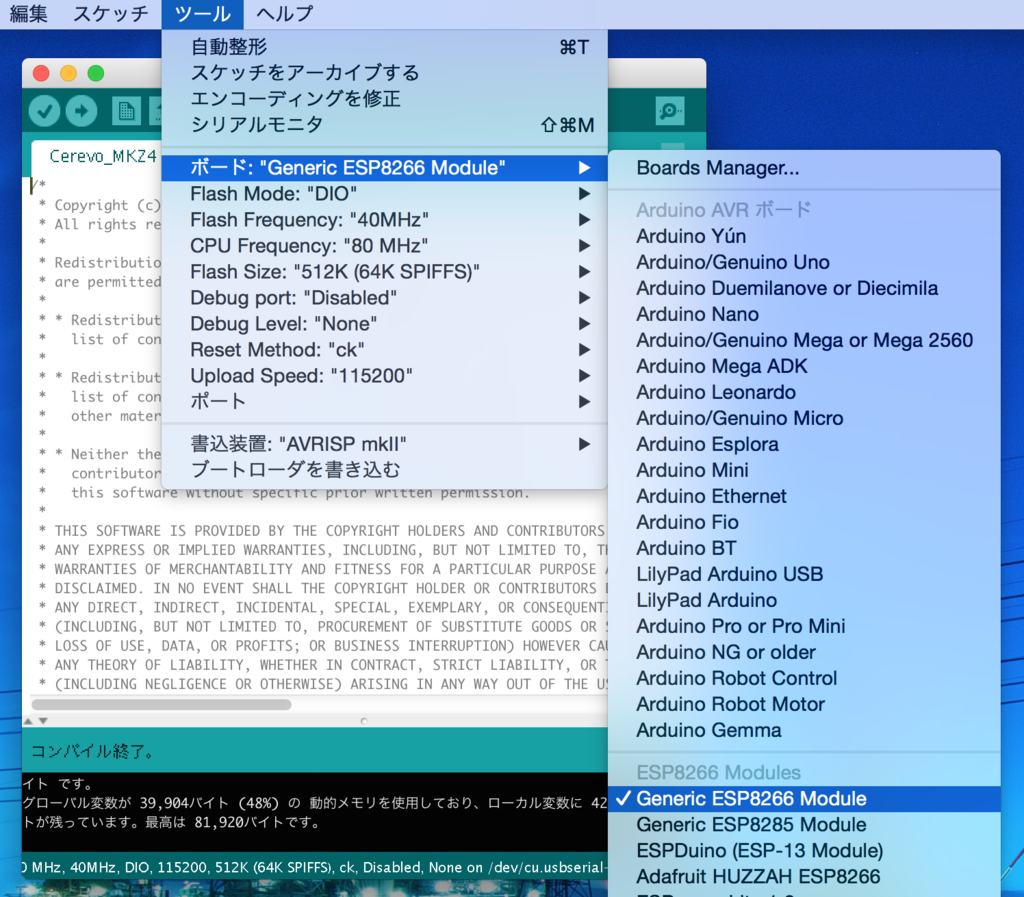Select Adafruit HUZZAH ESP8266

point(804,877)
